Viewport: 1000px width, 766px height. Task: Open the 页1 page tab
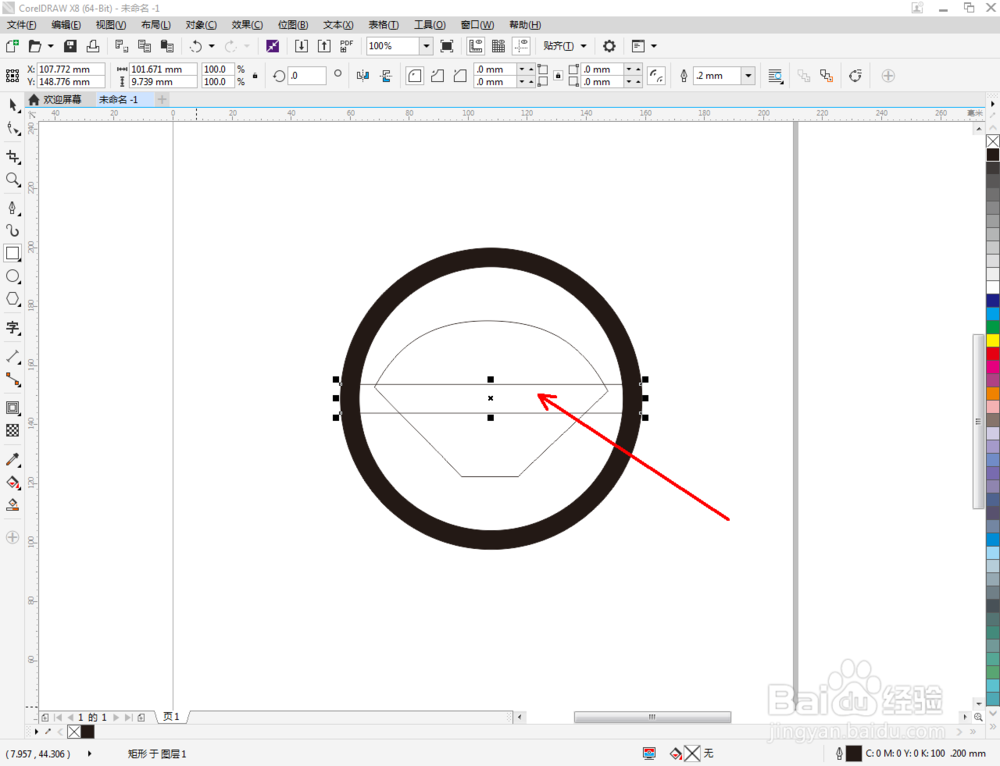[171, 717]
